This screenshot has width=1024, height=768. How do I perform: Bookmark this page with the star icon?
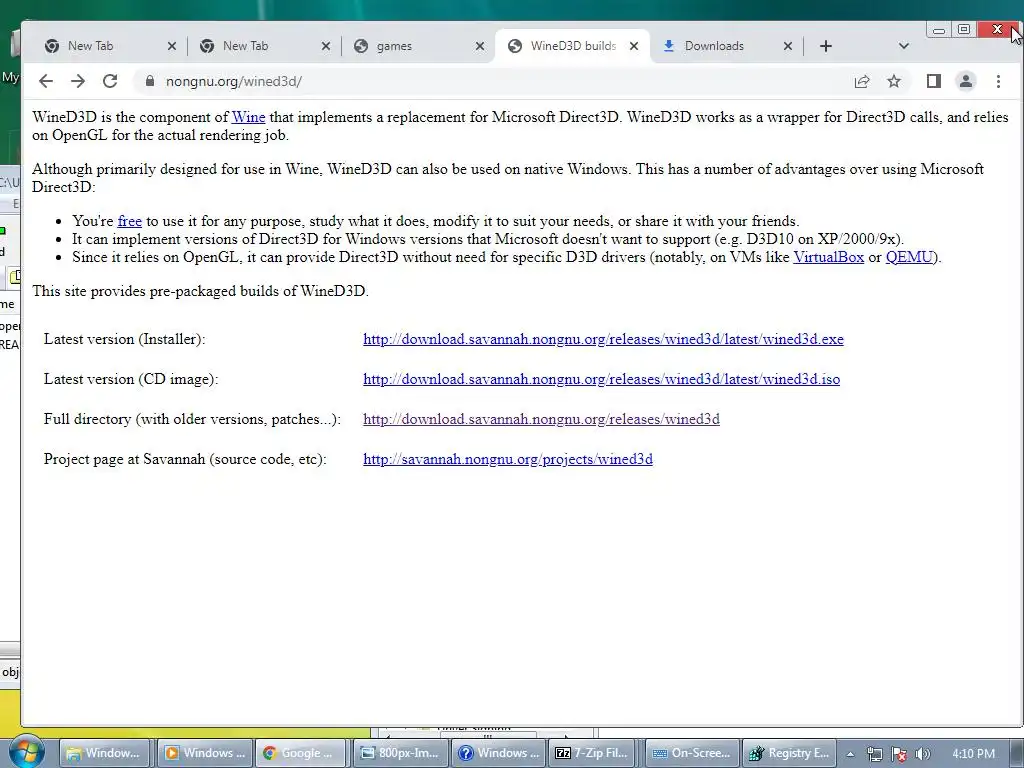pyautogui.click(x=894, y=81)
